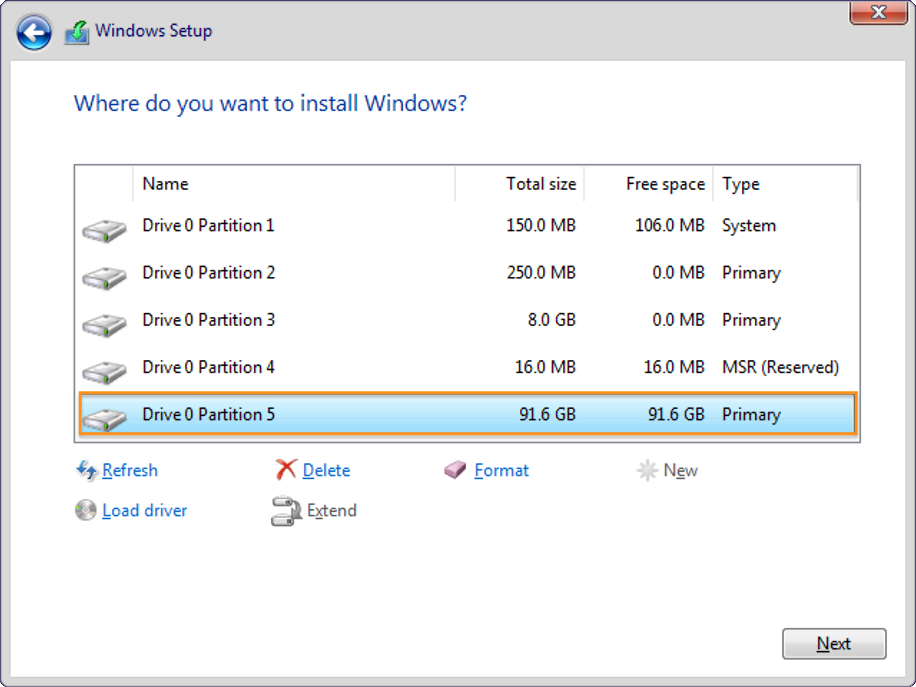Click the Windows Setup title icon
916x687 pixels.
click(x=77, y=32)
